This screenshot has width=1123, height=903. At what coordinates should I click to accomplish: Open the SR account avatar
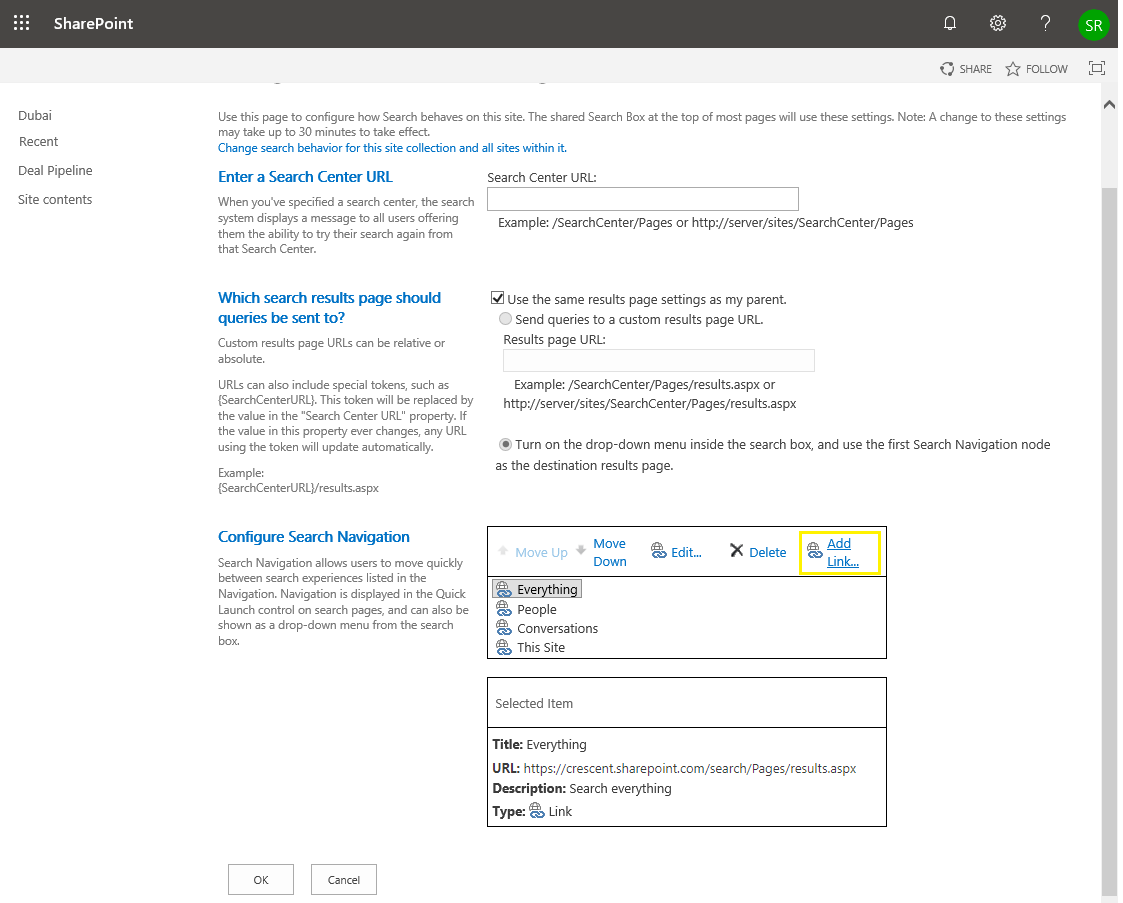pos(1094,25)
